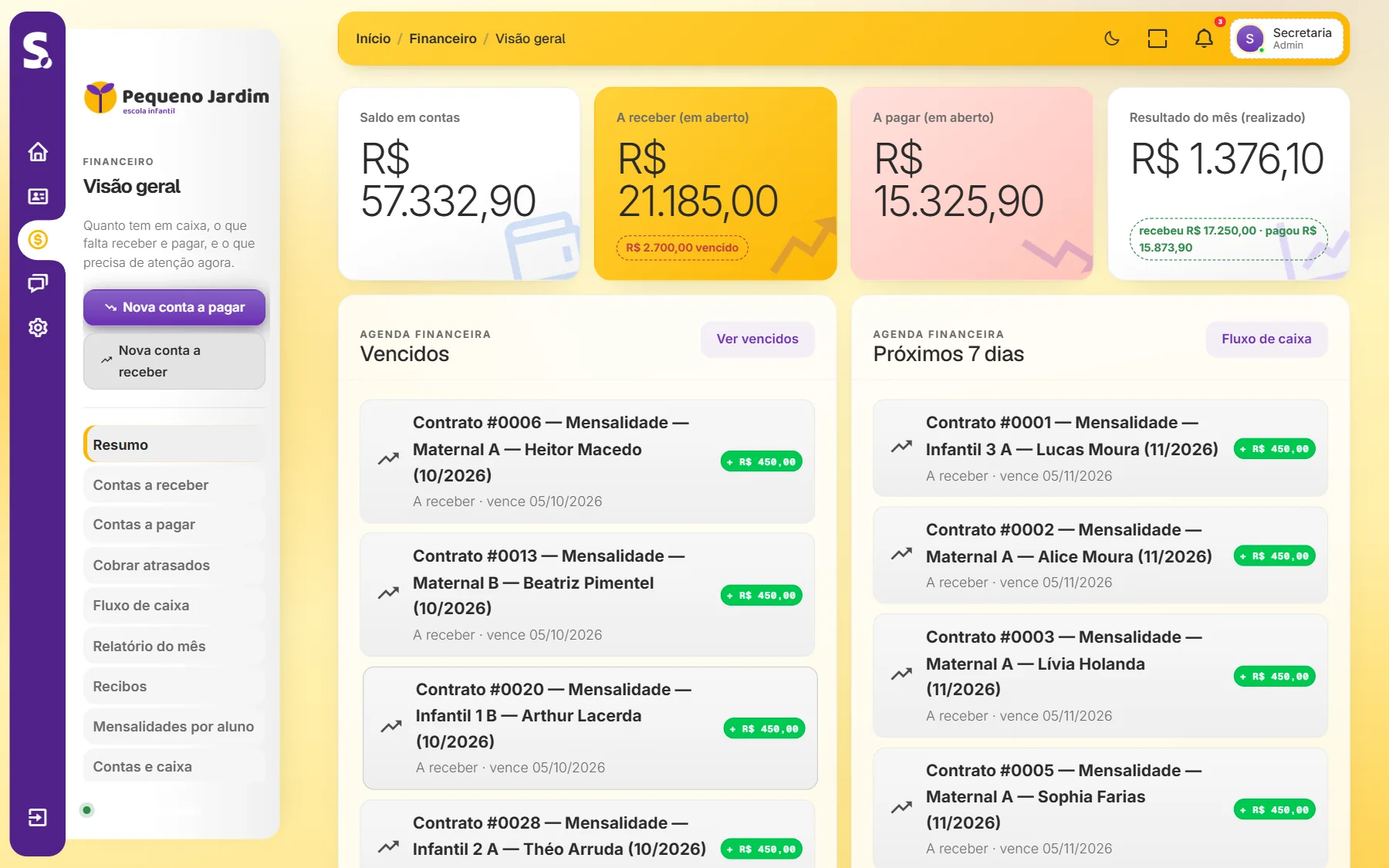Open notifications bell icon

click(1204, 39)
